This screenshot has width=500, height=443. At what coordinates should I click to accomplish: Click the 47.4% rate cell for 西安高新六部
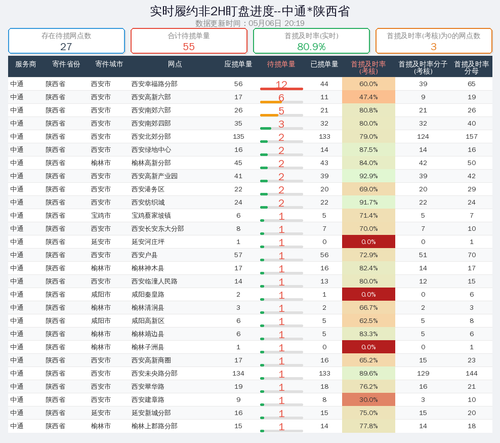[368, 97]
